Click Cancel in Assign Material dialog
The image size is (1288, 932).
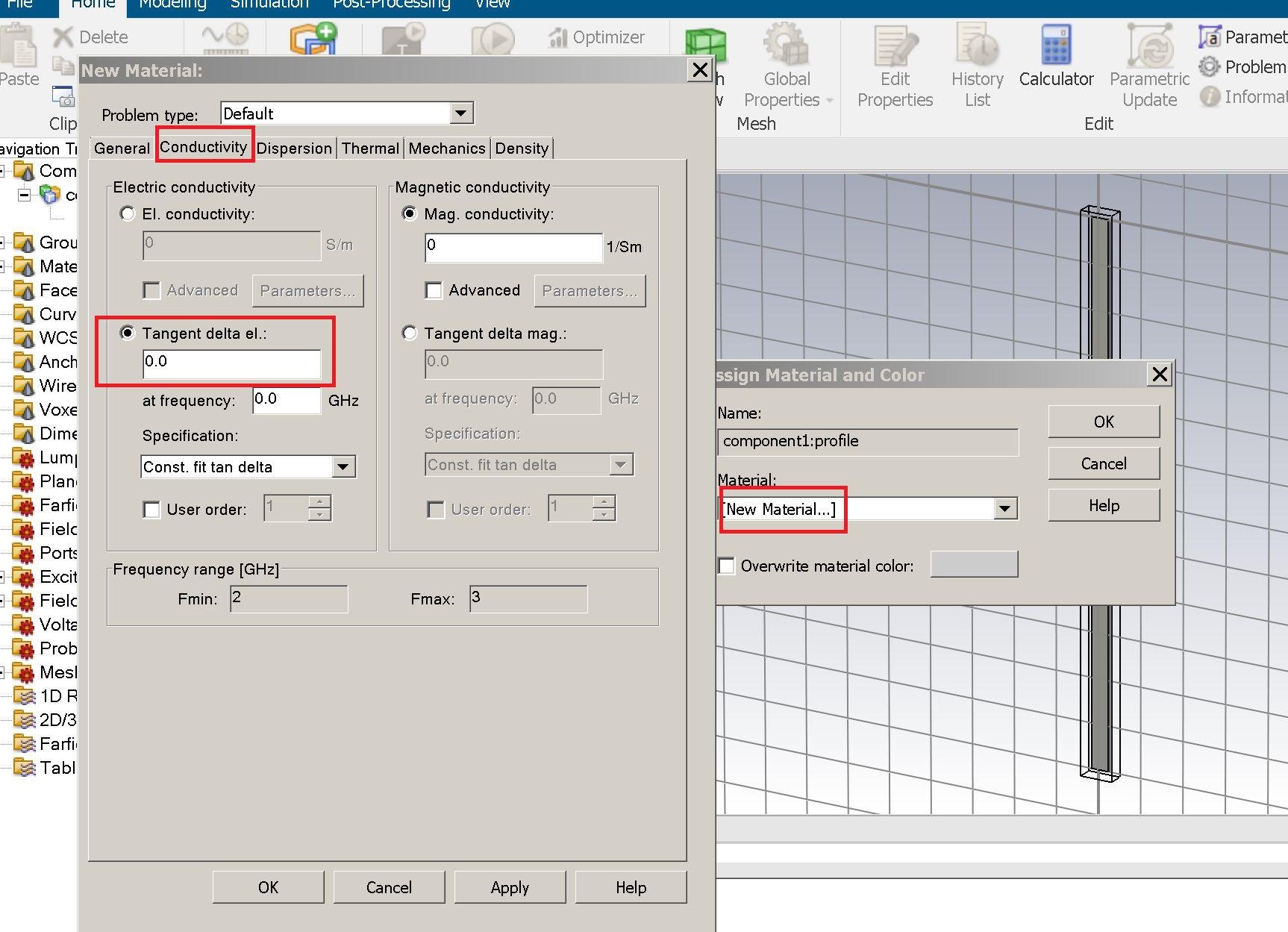point(1103,463)
